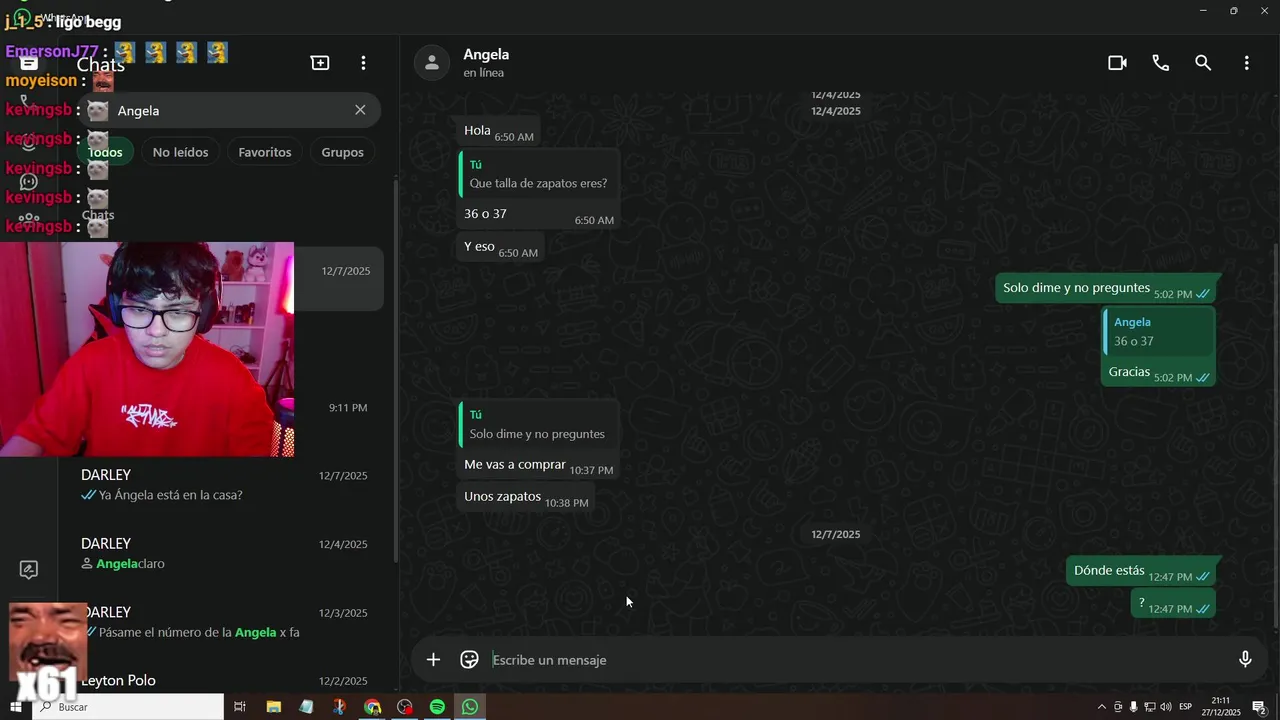
Task: Click the Windows Buscar search box
Action: (x=129, y=707)
